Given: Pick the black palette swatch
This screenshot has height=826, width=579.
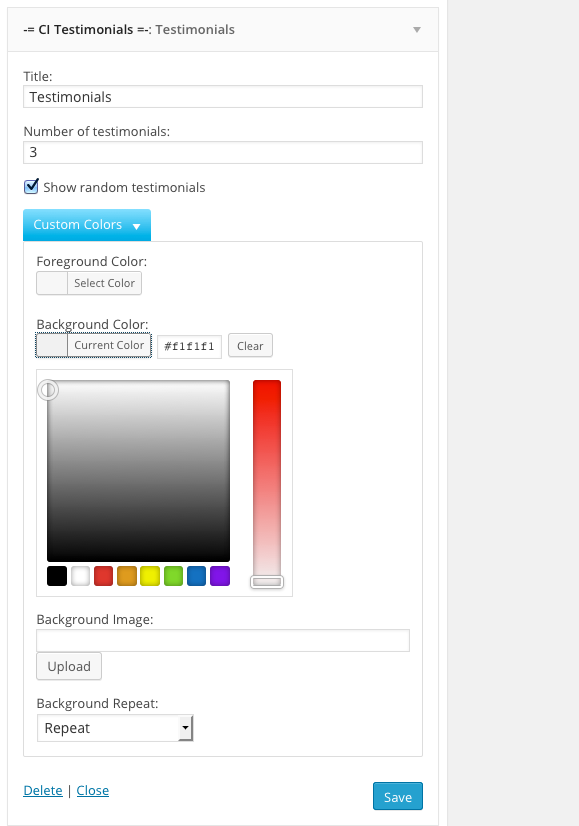Looking at the screenshot, I should pos(57,576).
